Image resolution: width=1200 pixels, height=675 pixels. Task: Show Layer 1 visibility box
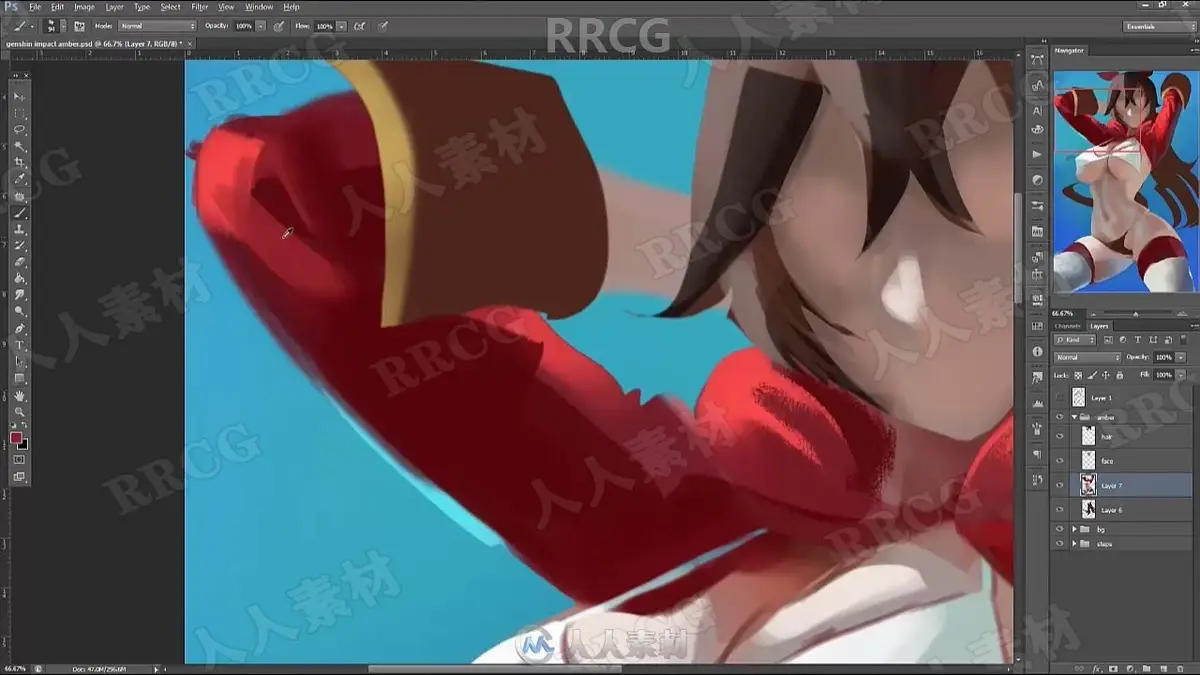pyautogui.click(x=1060, y=397)
